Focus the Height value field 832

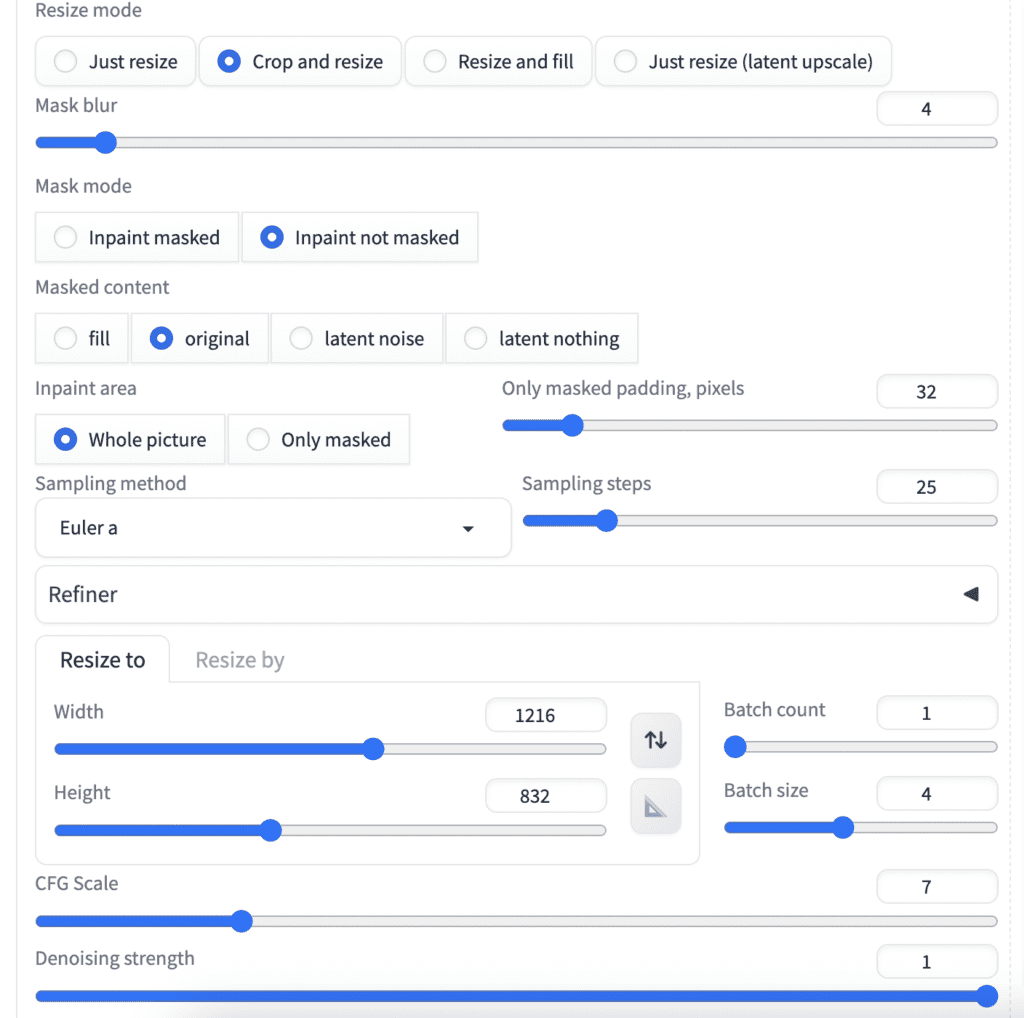pyautogui.click(x=546, y=795)
